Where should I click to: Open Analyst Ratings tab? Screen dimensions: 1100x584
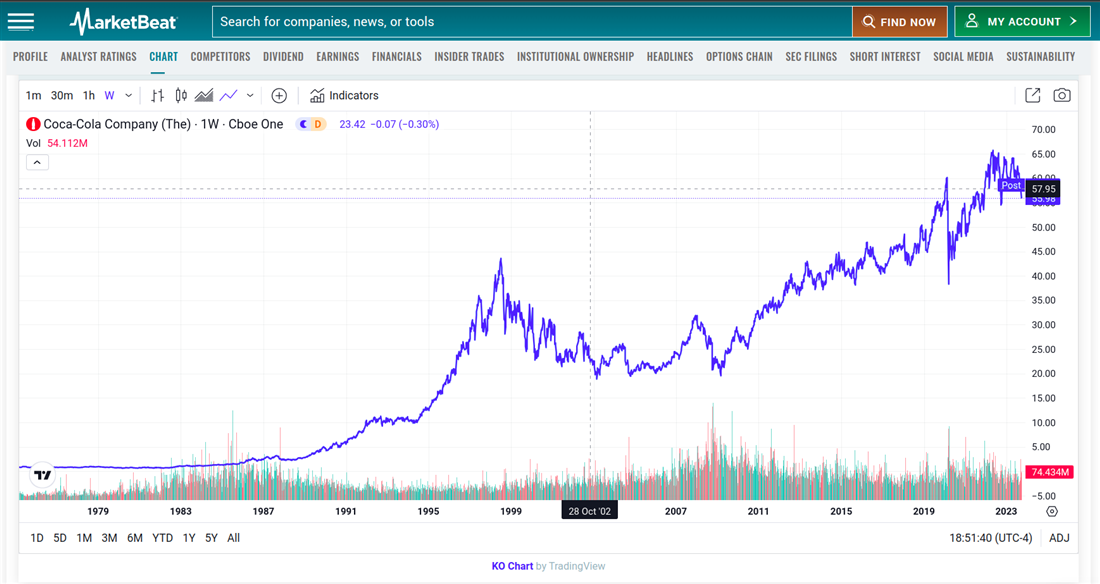[98, 57]
